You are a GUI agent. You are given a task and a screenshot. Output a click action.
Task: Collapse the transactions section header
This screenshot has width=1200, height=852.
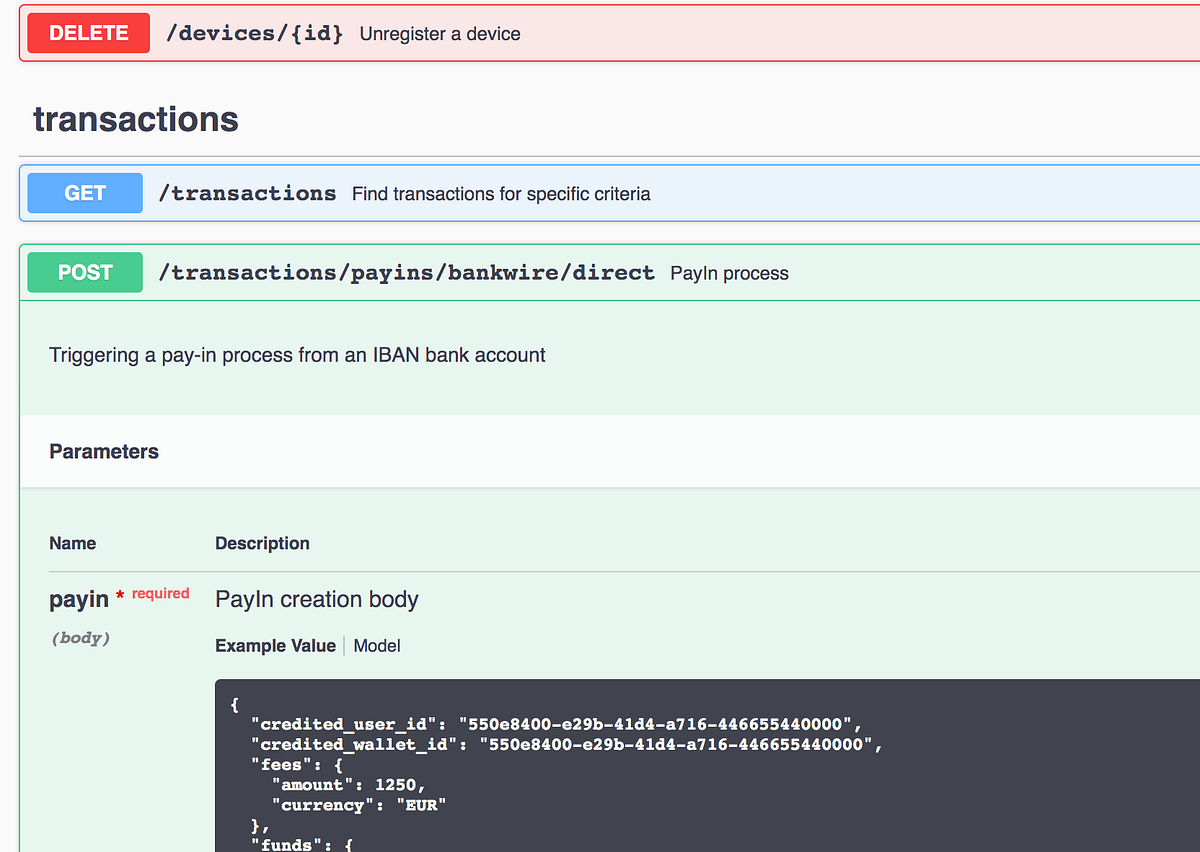pos(136,118)
